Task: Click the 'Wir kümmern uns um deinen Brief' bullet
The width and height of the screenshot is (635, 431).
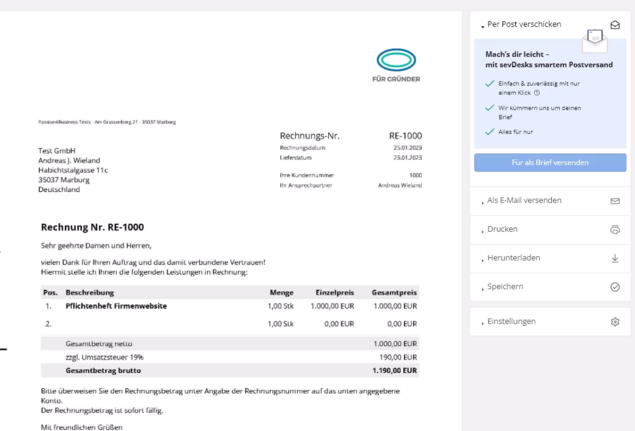Action: (539, 113)
